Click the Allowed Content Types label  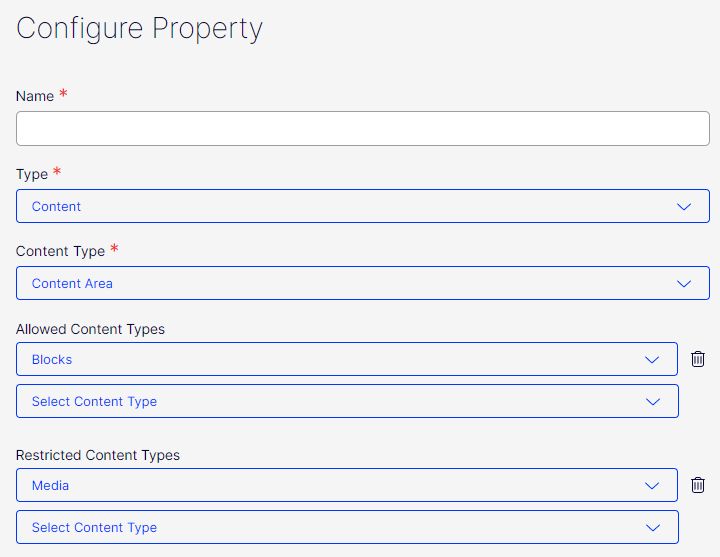[x=90, y=329]
